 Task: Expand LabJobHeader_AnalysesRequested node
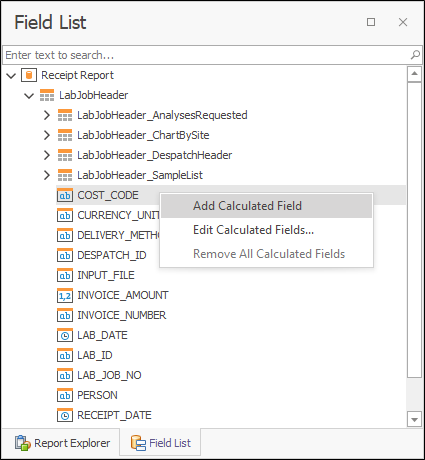(x=47, y=115)
